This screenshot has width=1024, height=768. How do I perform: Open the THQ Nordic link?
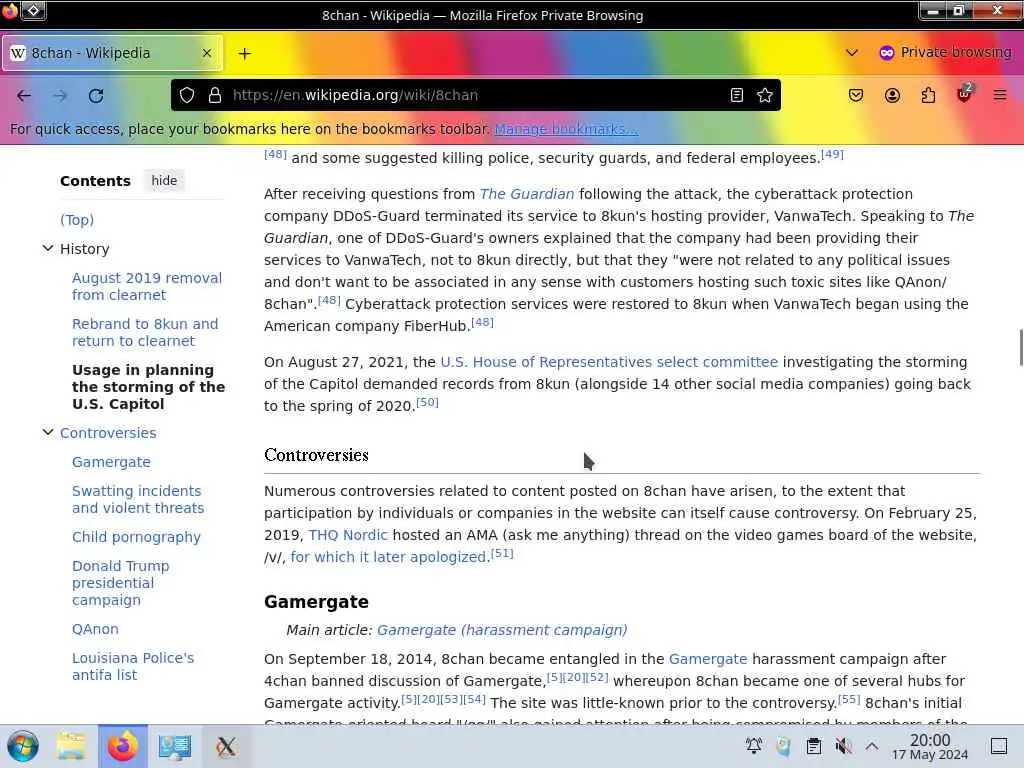click(x=347, y=535)
